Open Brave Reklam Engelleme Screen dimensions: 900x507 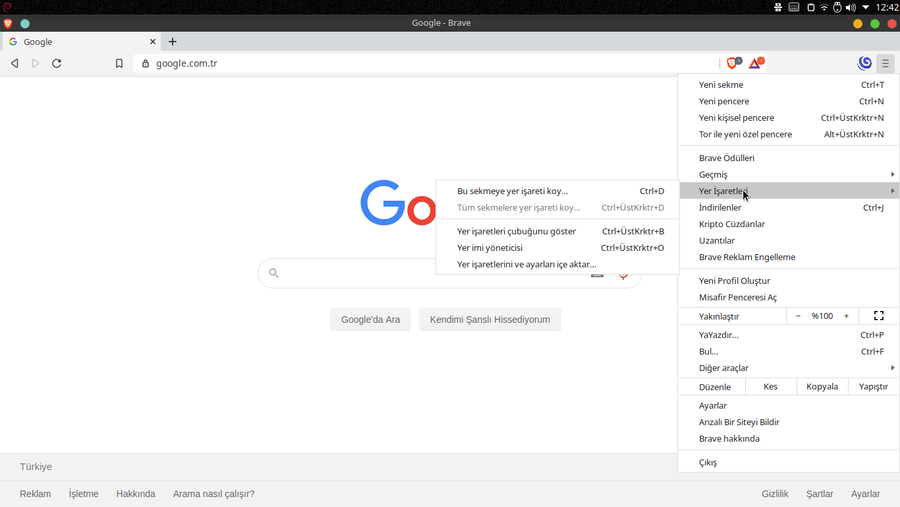click(789, 257)
